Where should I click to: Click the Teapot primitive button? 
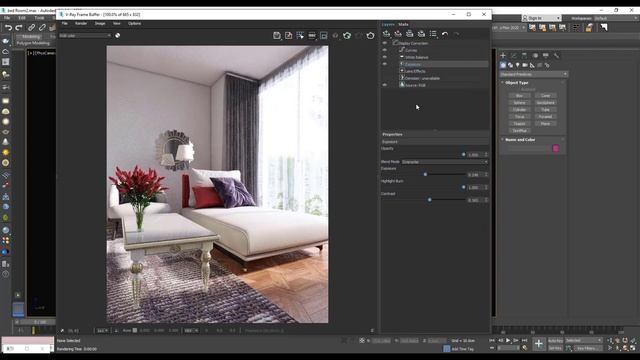[519, 123]
